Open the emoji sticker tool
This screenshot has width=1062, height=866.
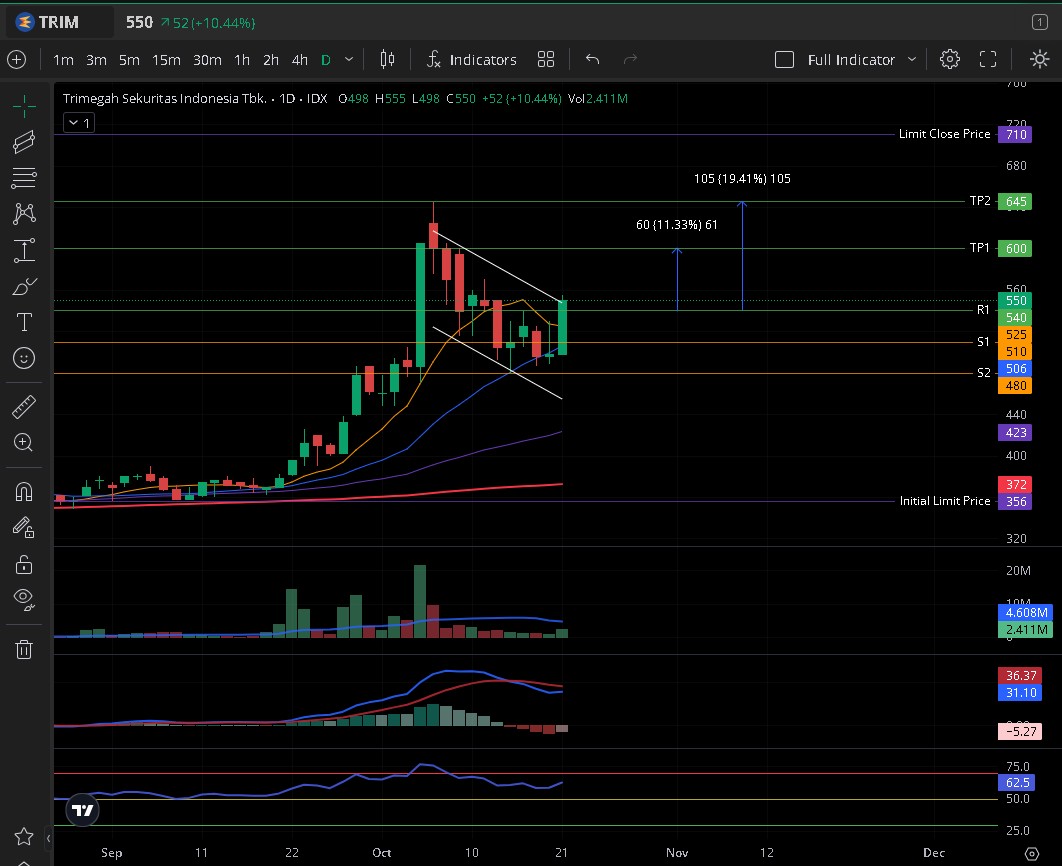click(25, 358)
